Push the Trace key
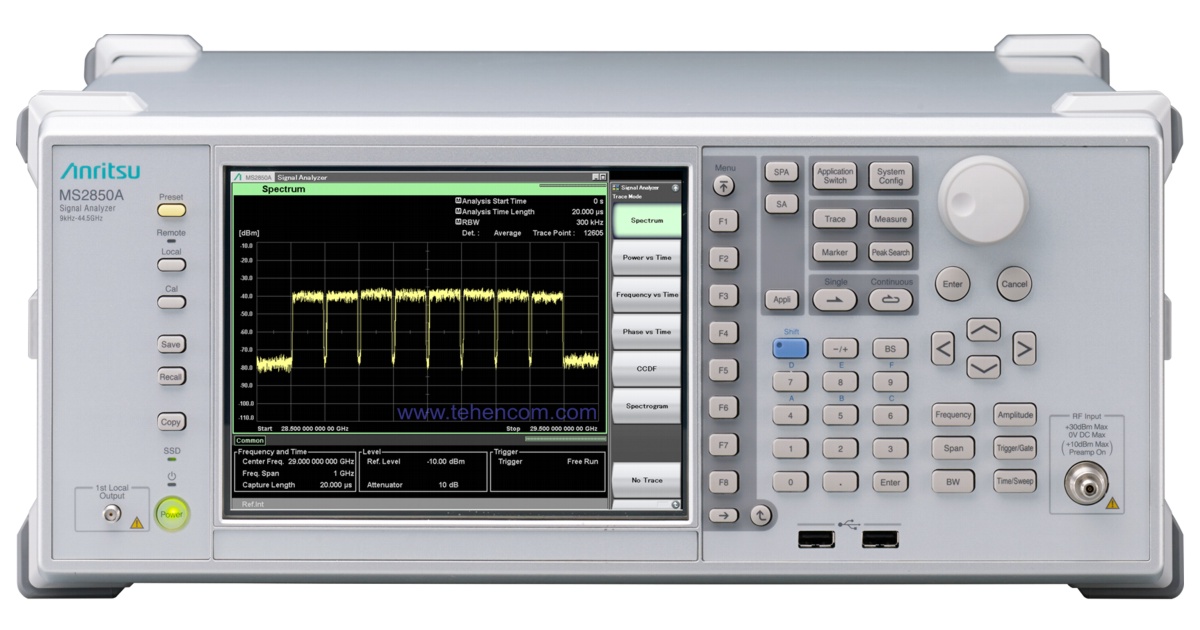The height and width of the screenshot is (630, 1200). (835, 219)
